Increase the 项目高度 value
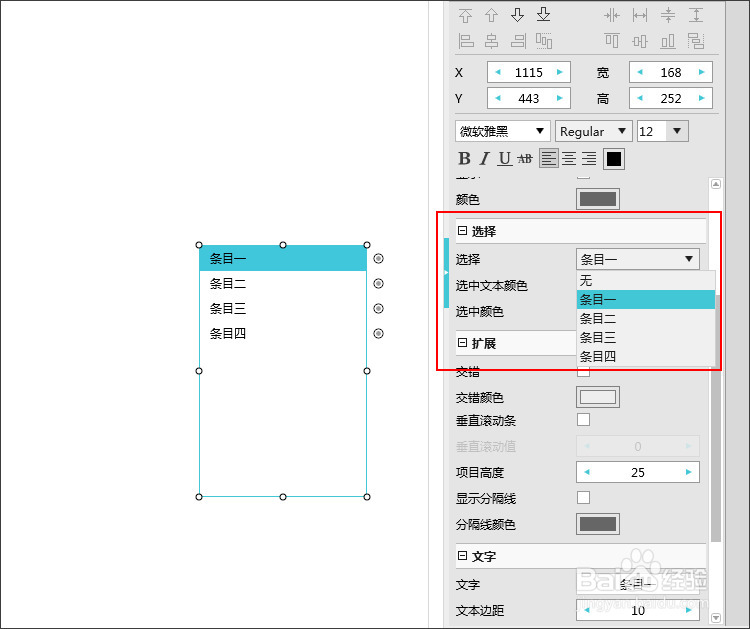 (x=688, y=472)
